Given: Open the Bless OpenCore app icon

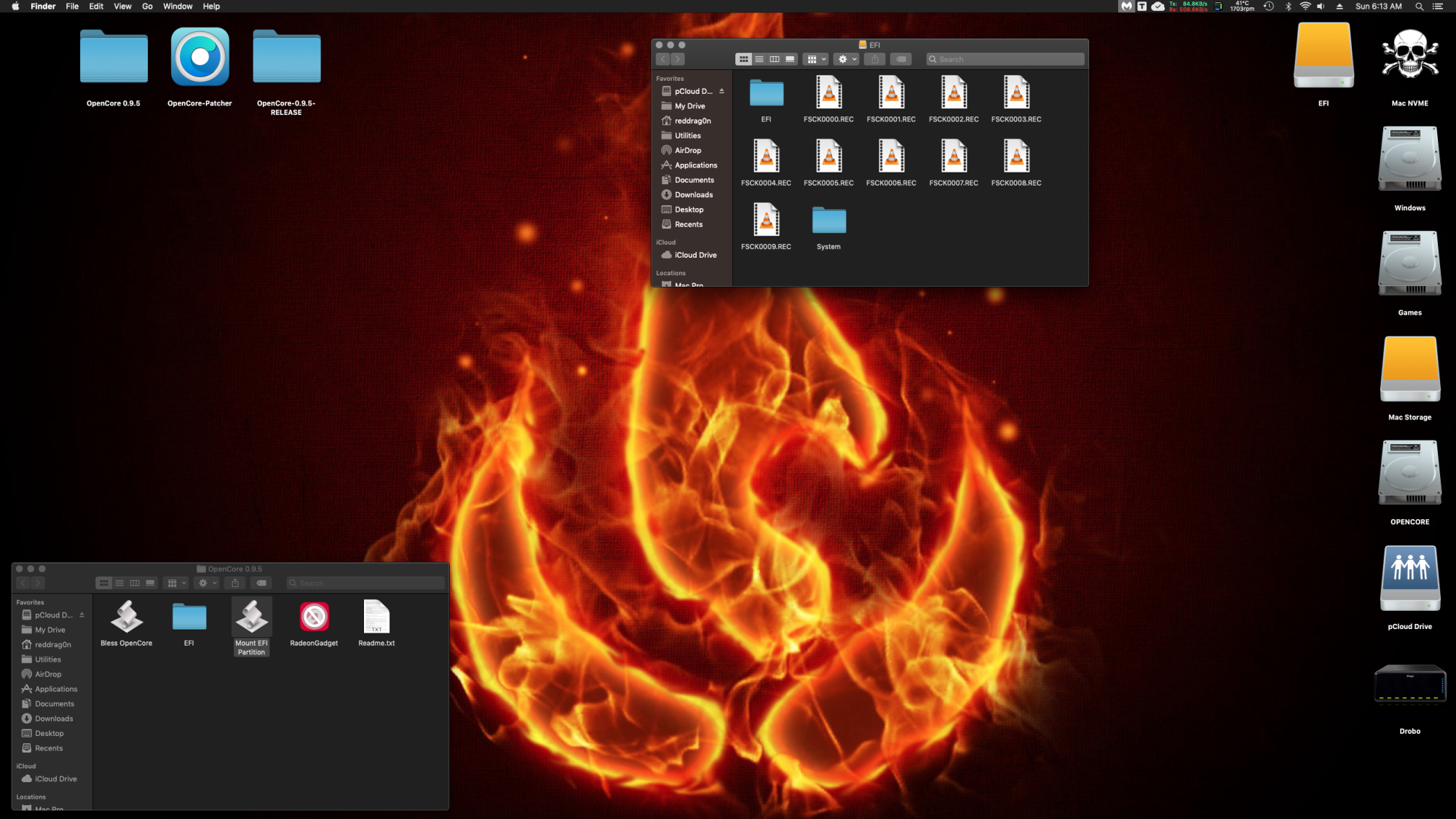Looking at the screenshot, I should (126, 617).
